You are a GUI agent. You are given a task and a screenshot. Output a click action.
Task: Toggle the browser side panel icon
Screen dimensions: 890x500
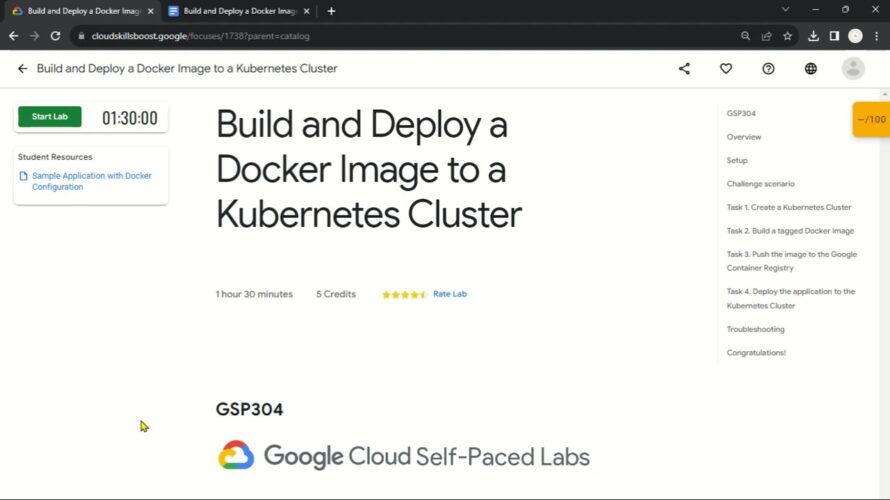pyautogui.click(x=834, y=36)
